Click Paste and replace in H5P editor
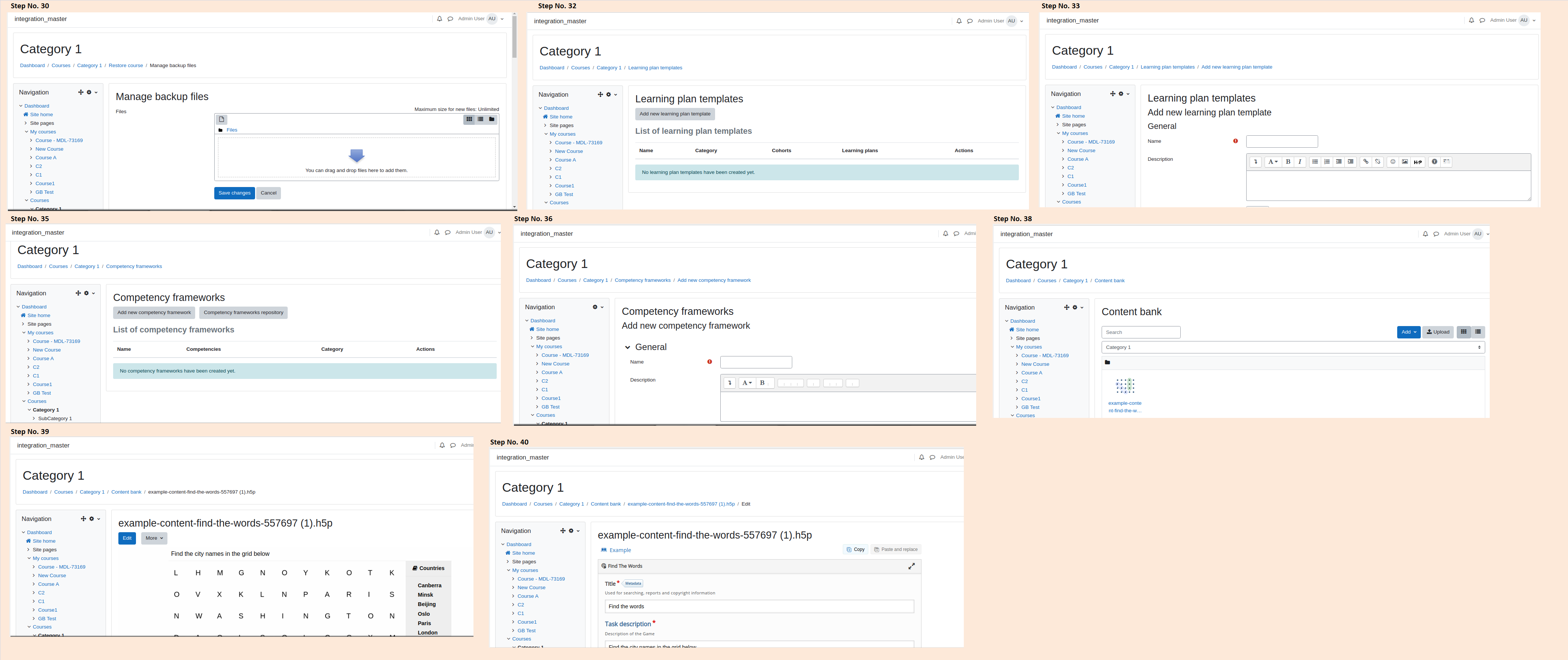1568x660 pixels. tap(895, 549)
